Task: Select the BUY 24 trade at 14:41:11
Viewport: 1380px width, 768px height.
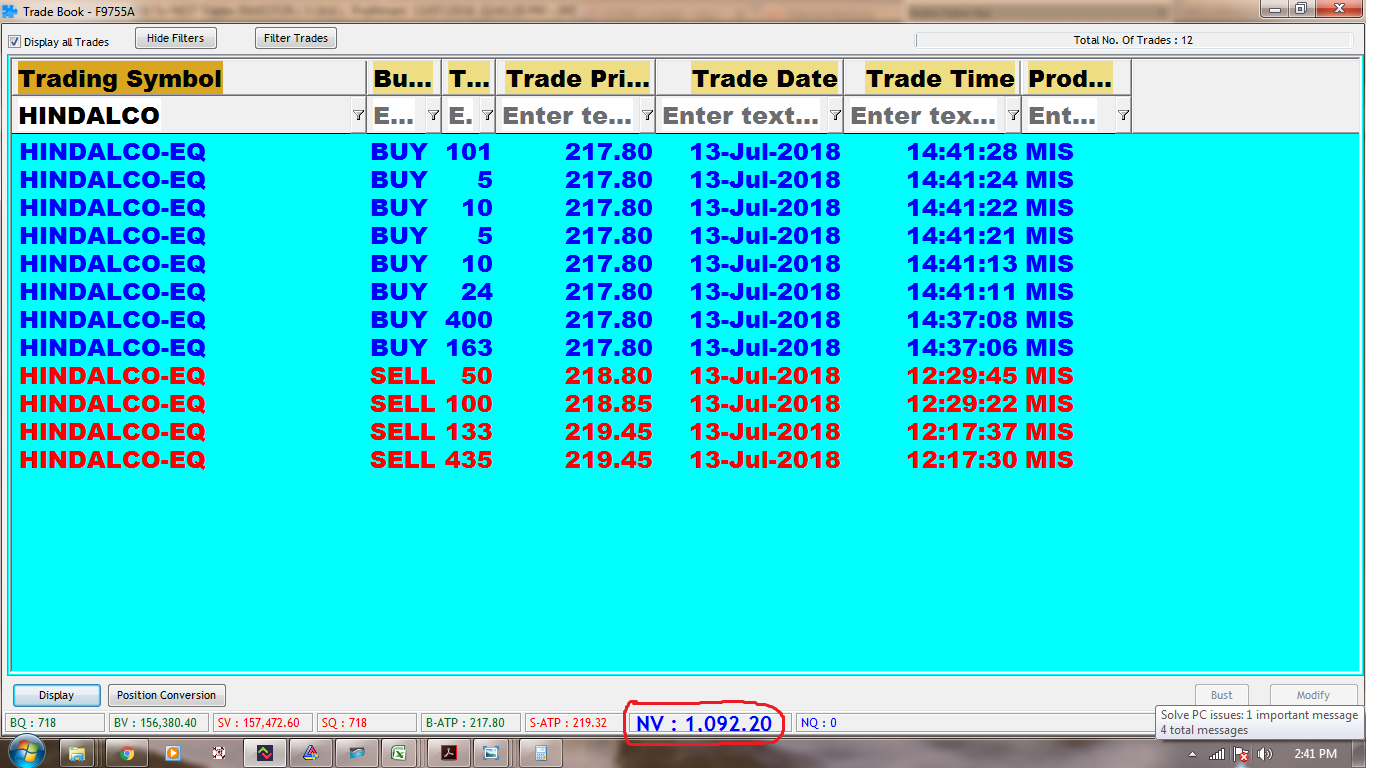Action: point(546,292)
